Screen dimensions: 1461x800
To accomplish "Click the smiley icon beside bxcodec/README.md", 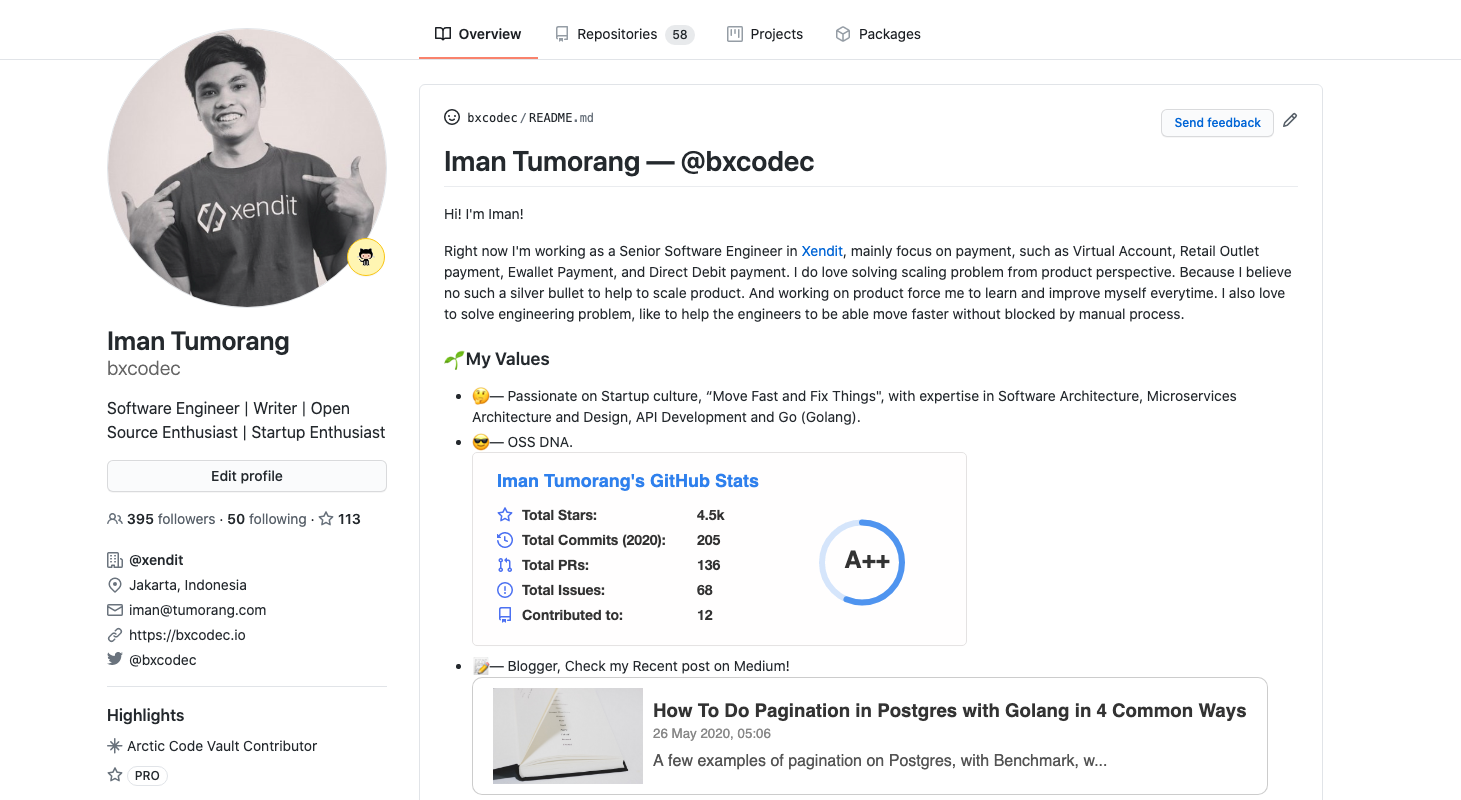I will (452, 117).
